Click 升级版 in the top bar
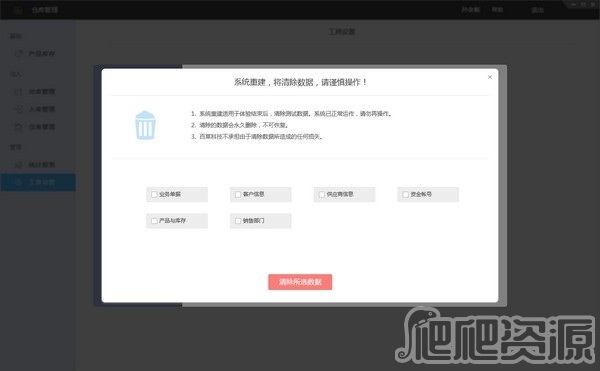600x371 pixels. tap(471, 10)
